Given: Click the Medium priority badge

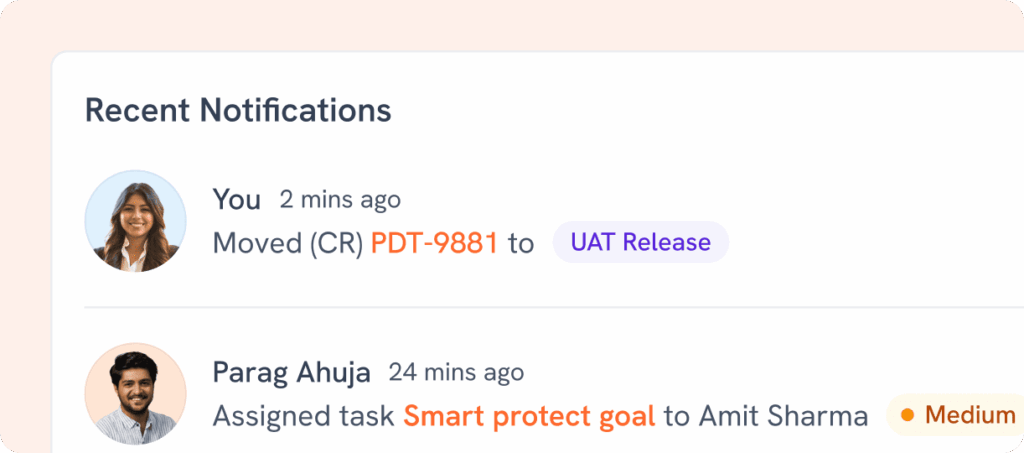Looking at the screenshot, I should point(955,415).
